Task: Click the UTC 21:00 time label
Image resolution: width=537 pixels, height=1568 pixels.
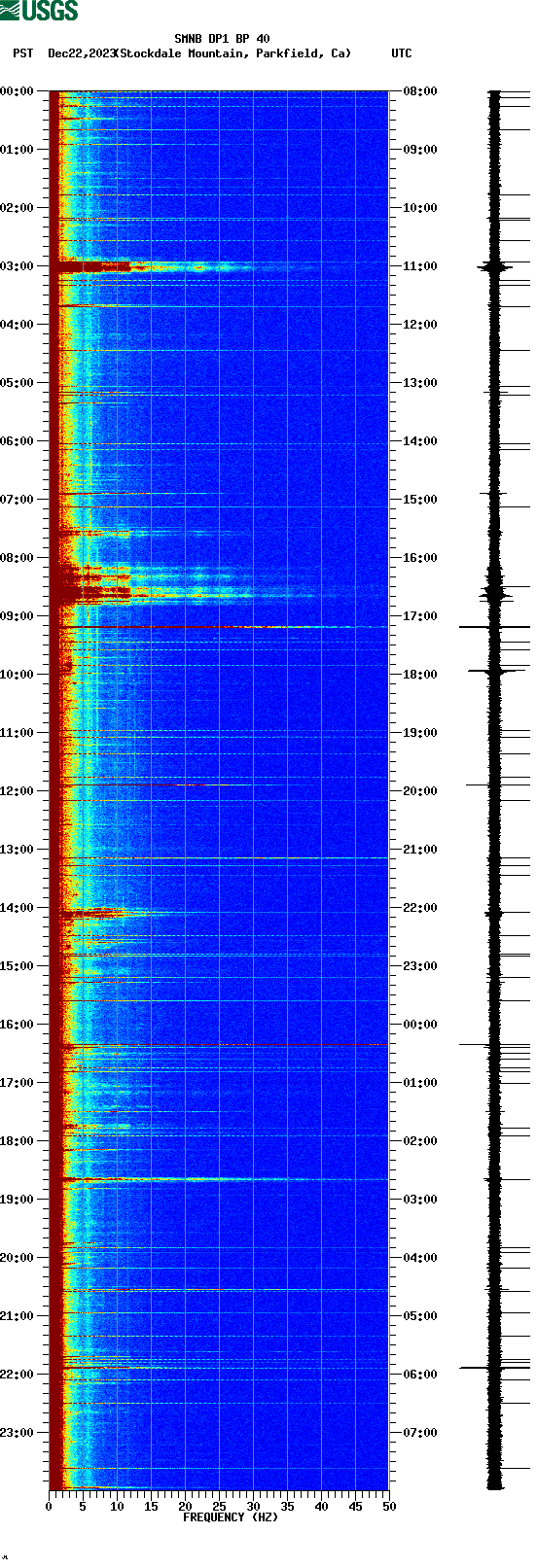Action: 419,850
